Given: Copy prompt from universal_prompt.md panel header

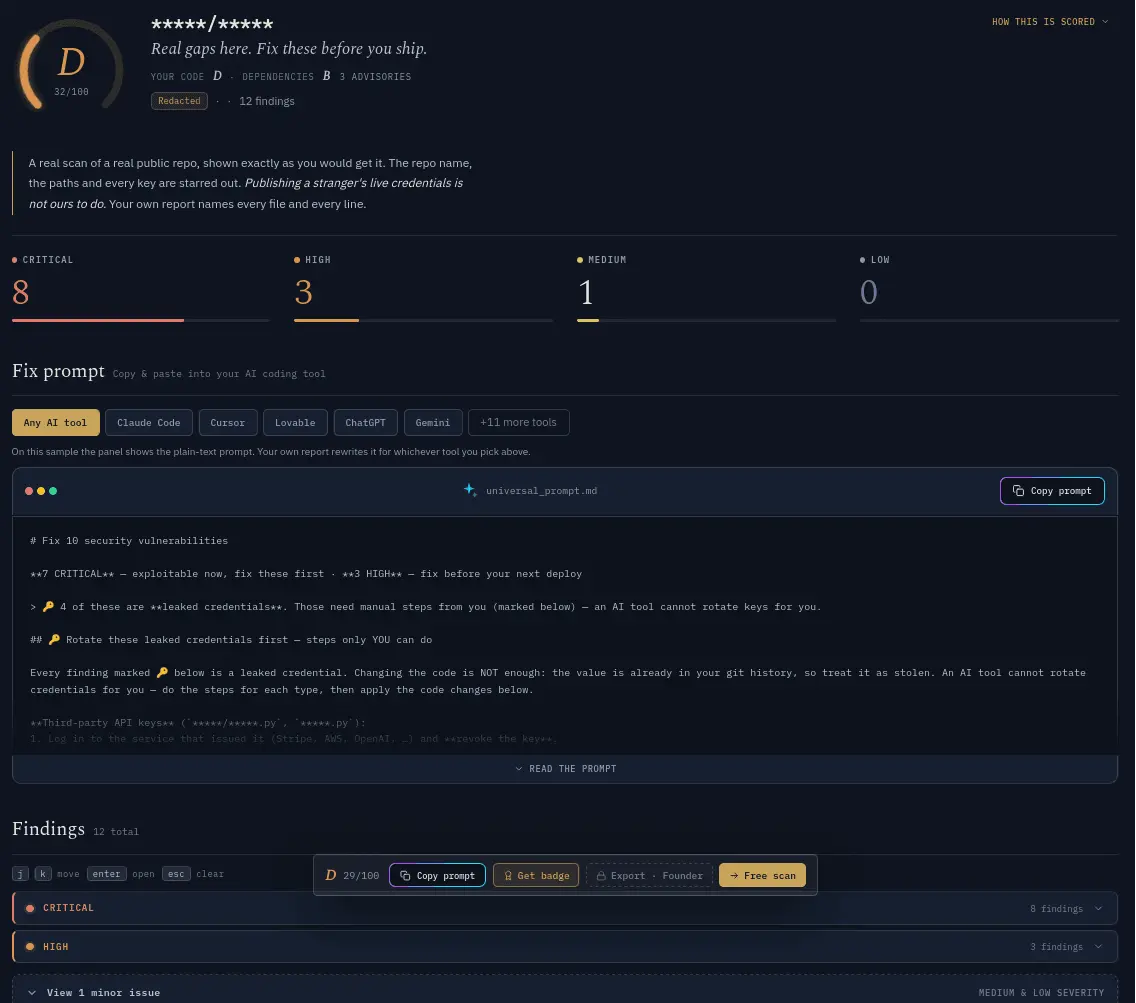Looking at the screenshot, I should (1052, 491).
